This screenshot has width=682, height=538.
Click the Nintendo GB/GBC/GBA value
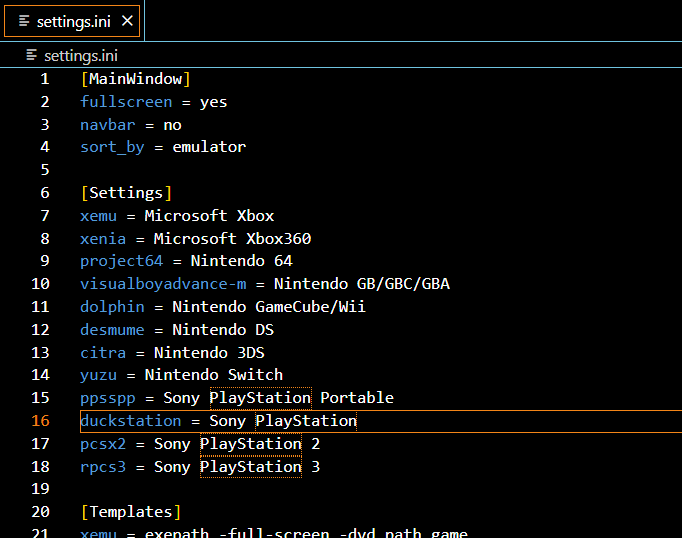tap(362, 284)
